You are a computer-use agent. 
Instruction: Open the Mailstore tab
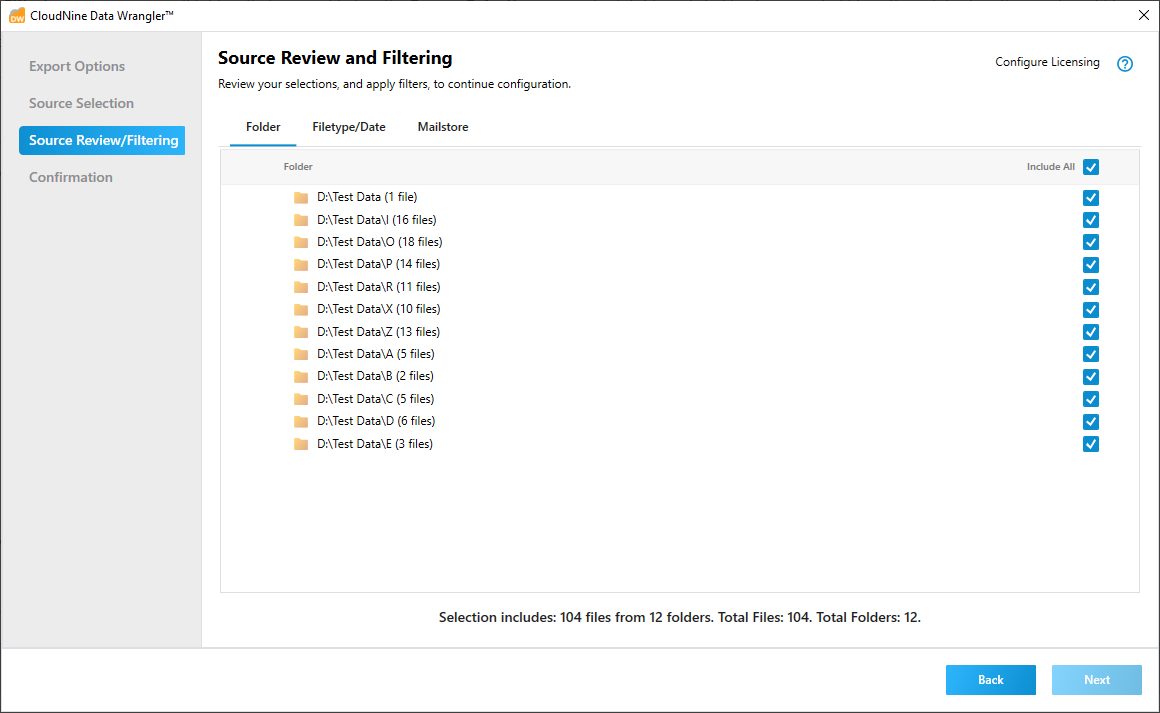point(442,127)
